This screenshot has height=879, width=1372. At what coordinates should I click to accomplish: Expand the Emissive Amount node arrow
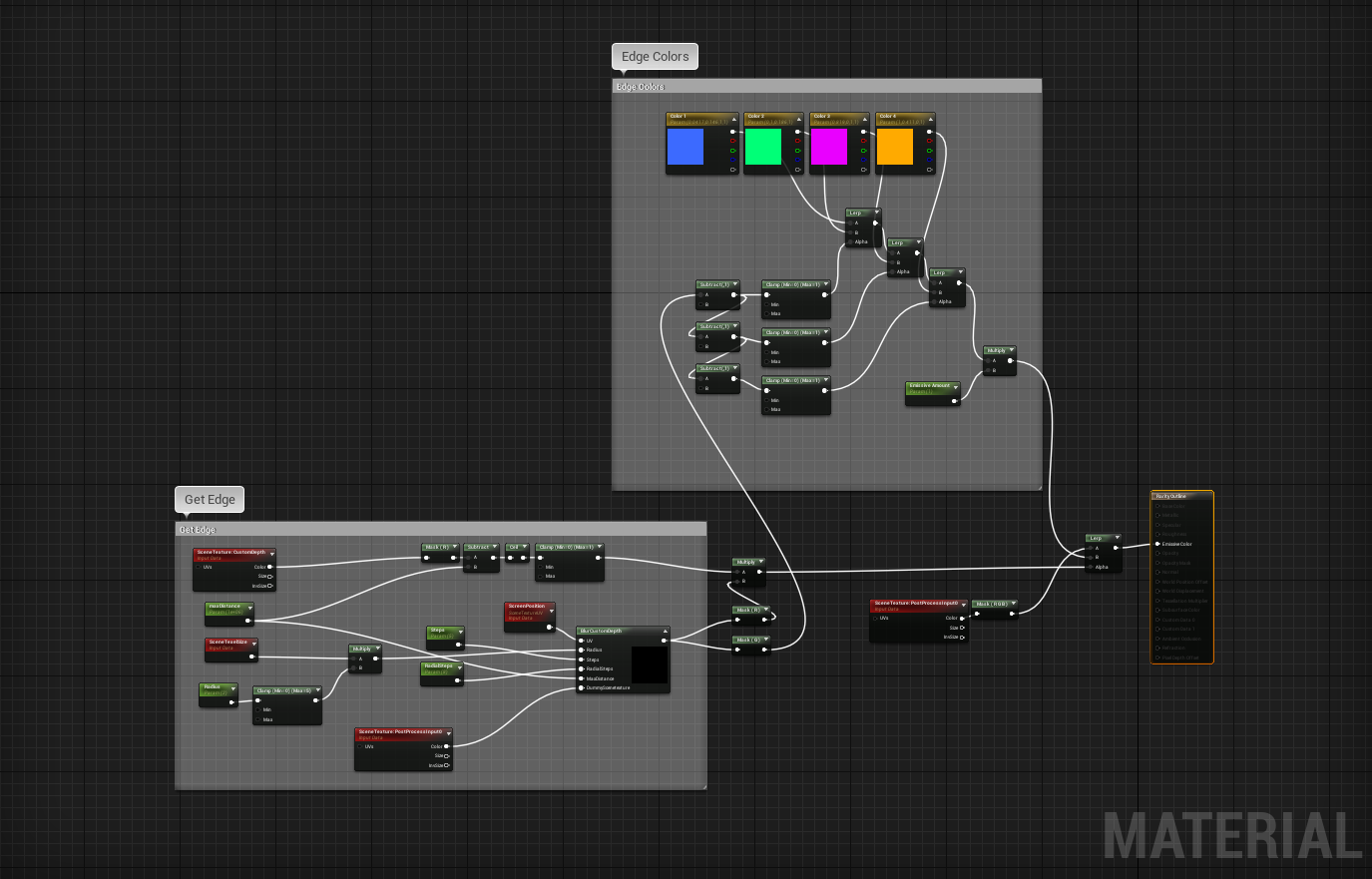pyautogui.click(x=955, y=386)
